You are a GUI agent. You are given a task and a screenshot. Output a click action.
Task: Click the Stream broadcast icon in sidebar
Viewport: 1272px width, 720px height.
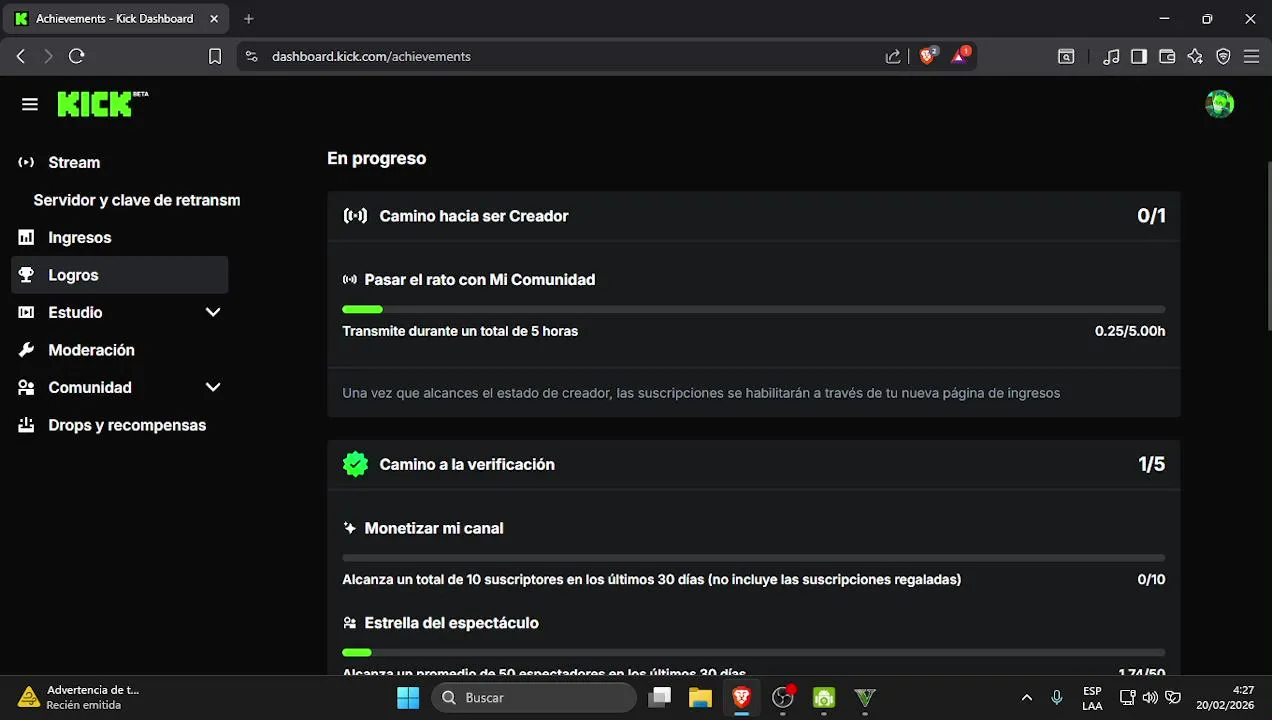click(x=26, y=162)
